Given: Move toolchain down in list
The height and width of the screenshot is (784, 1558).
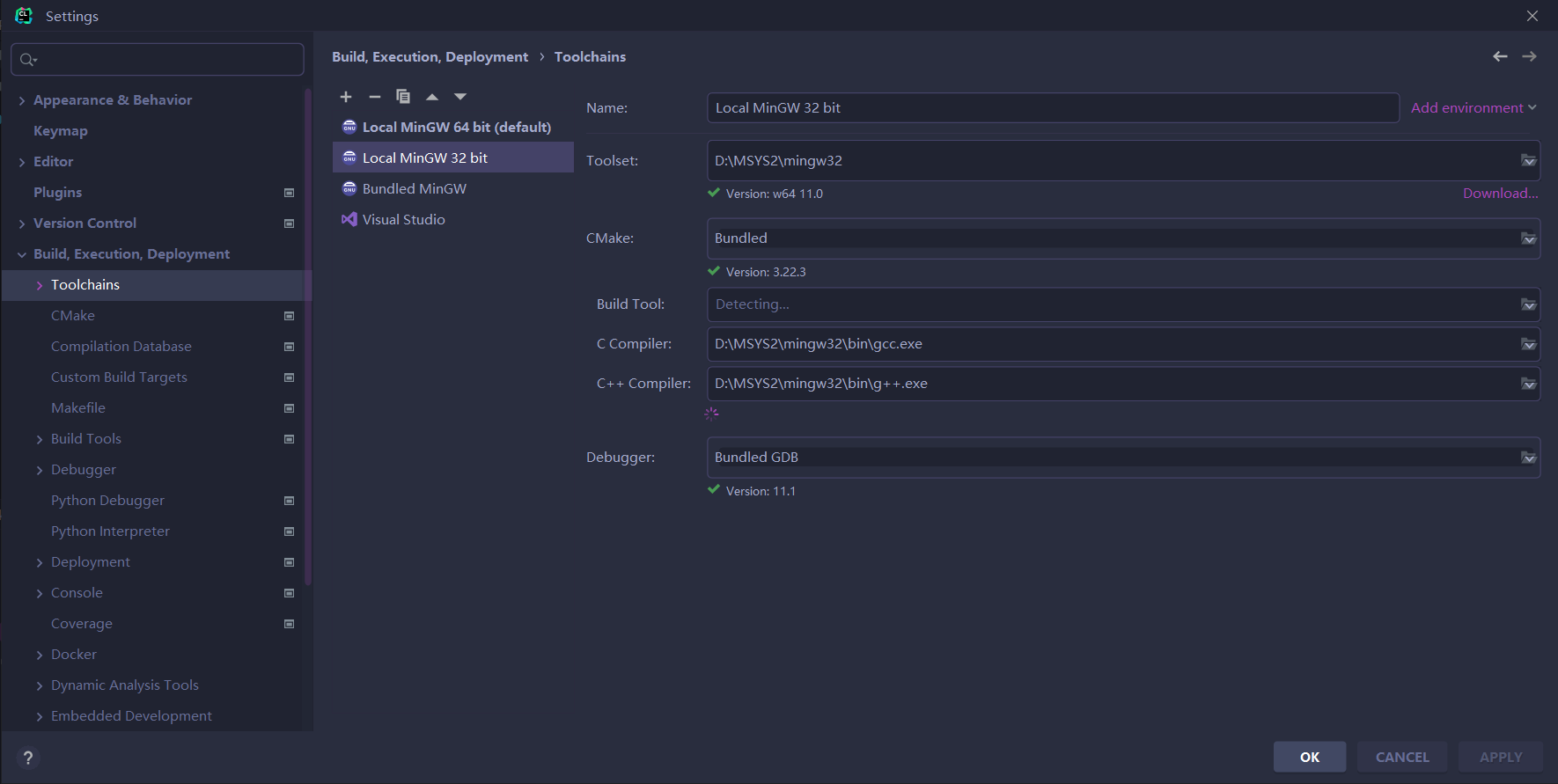Looking at the screenshot, I should click(460, 97).
